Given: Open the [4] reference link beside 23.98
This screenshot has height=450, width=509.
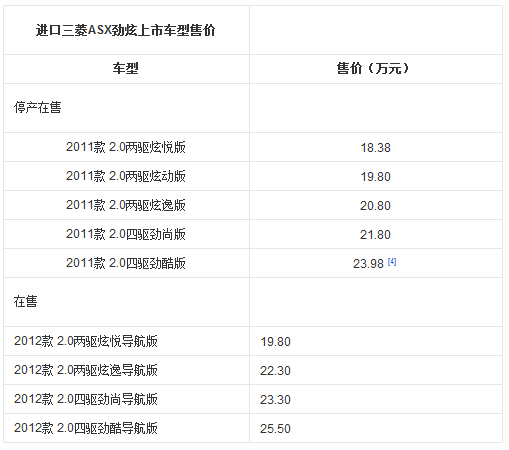Looking at the screenshot, I should coord(392,262).
